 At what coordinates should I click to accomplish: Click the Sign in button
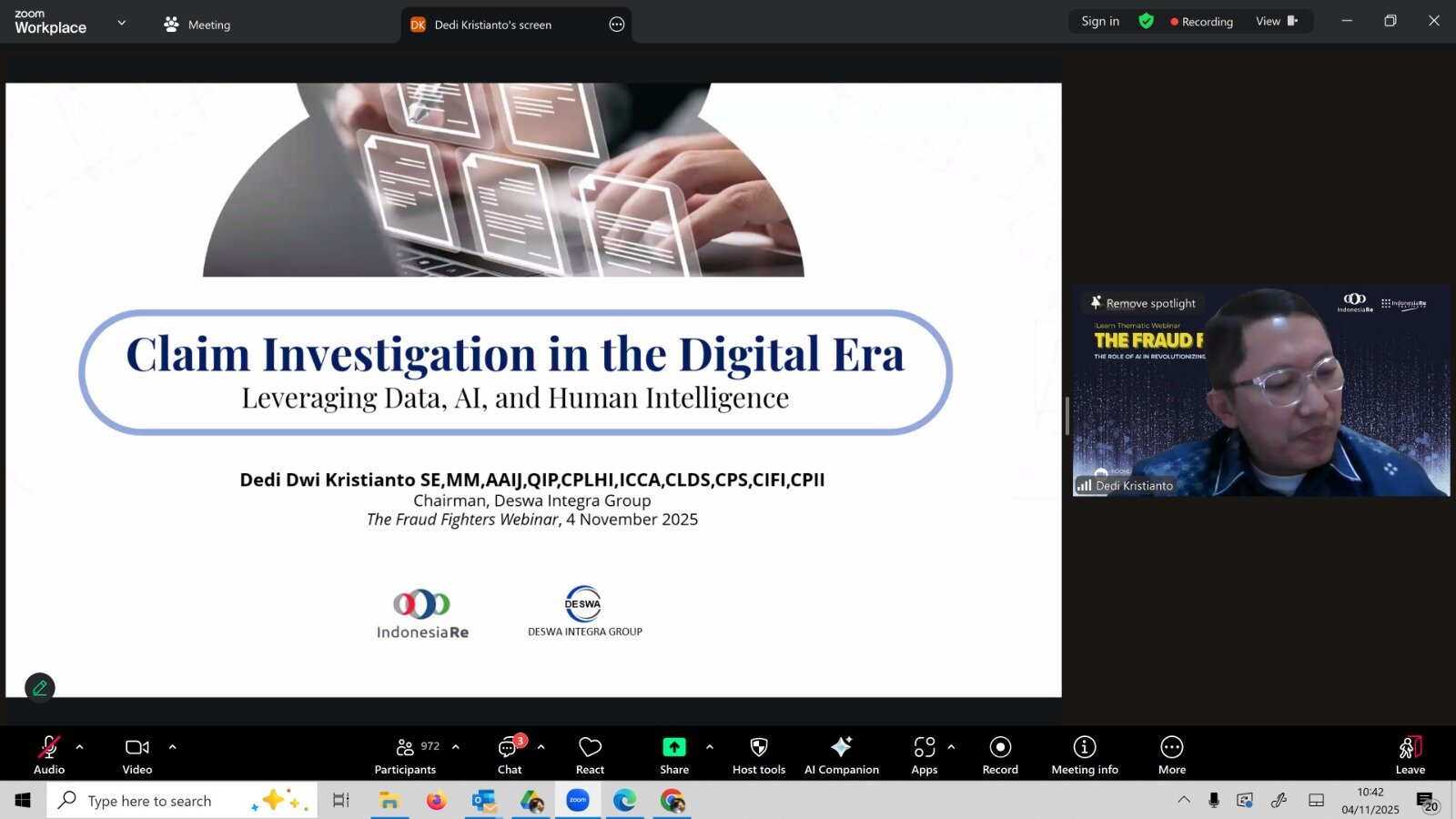click(x=1100, y=22)
